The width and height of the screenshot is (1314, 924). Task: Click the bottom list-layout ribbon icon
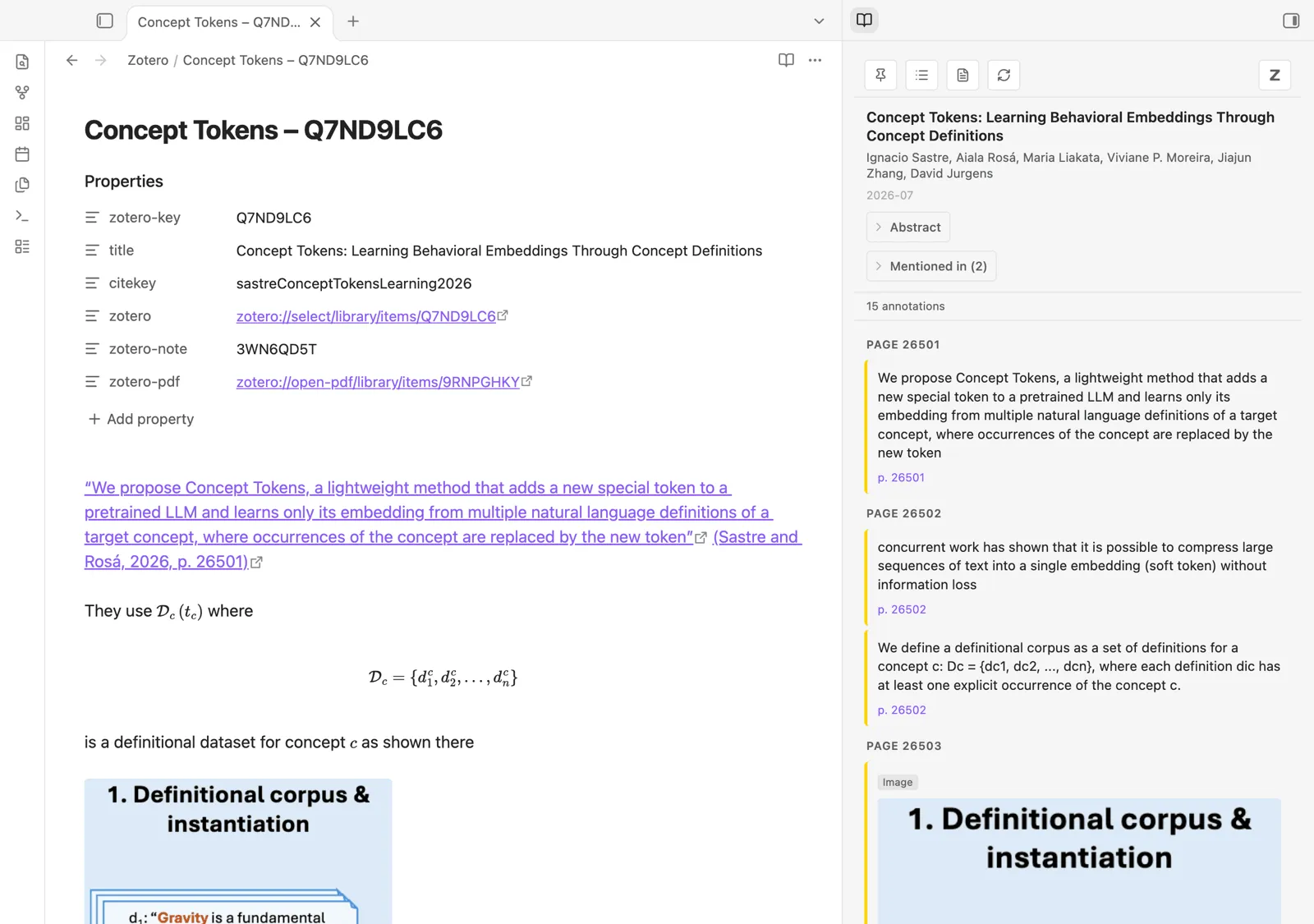(x=22, y=246)
